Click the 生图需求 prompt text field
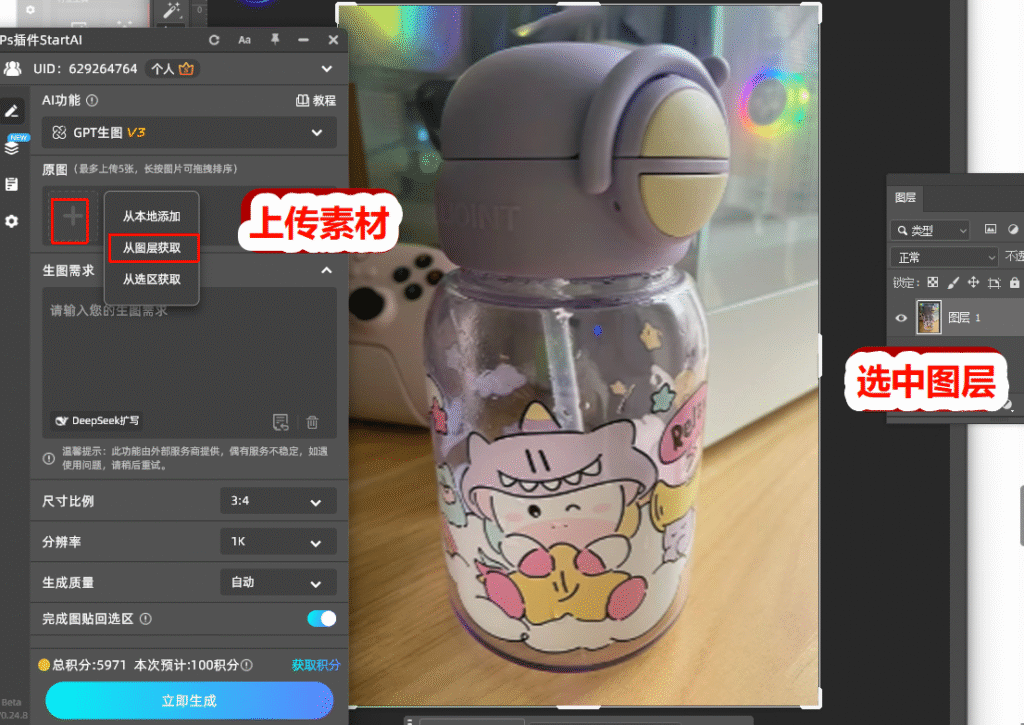The height and width of the screenshot is (725, 1024). tap(189, 362)
